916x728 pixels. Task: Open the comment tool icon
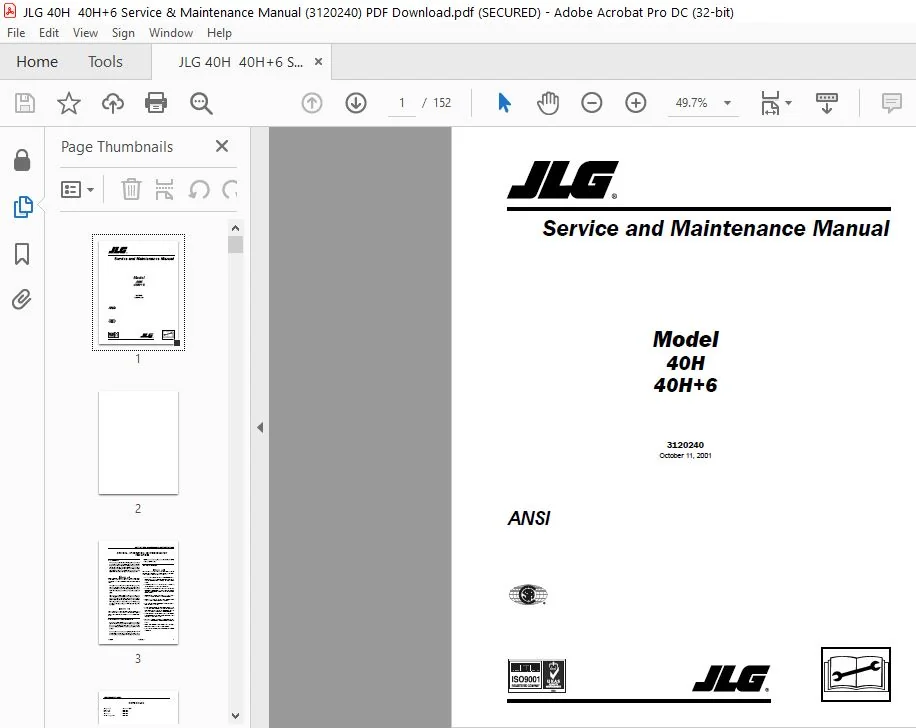(x=891, y=103)
